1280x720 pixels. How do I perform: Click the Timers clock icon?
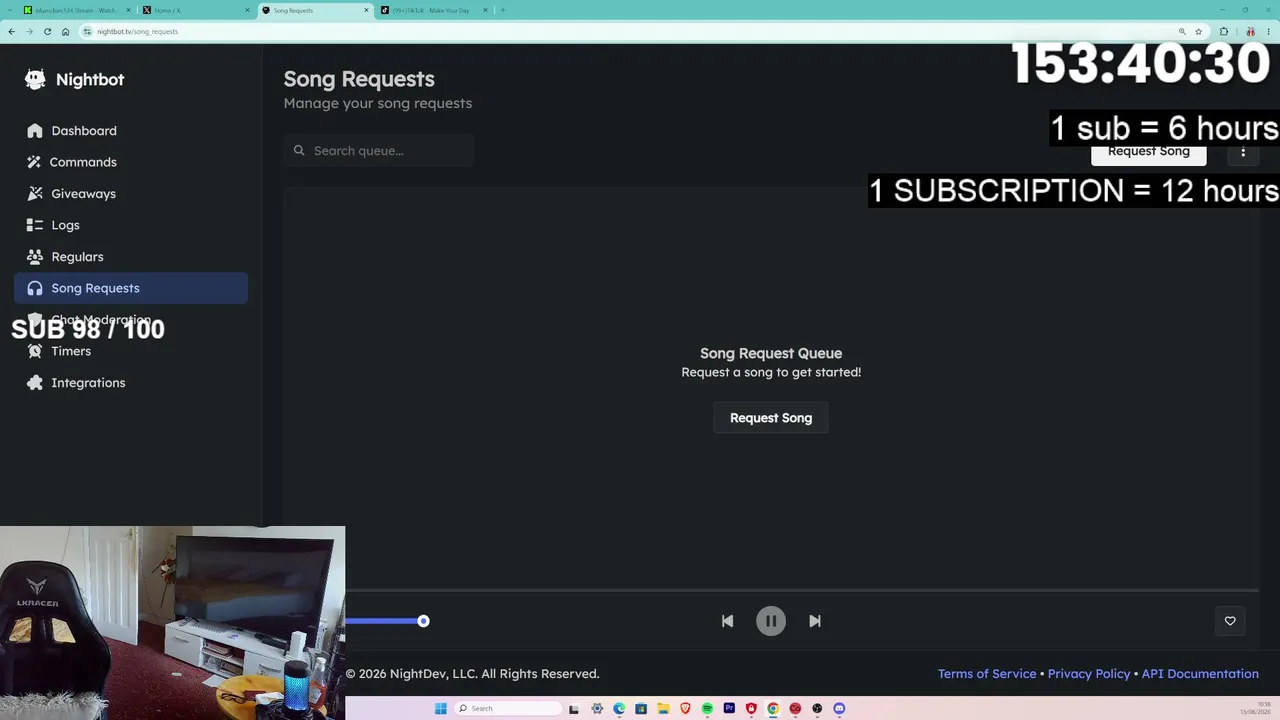click(35, 351)
